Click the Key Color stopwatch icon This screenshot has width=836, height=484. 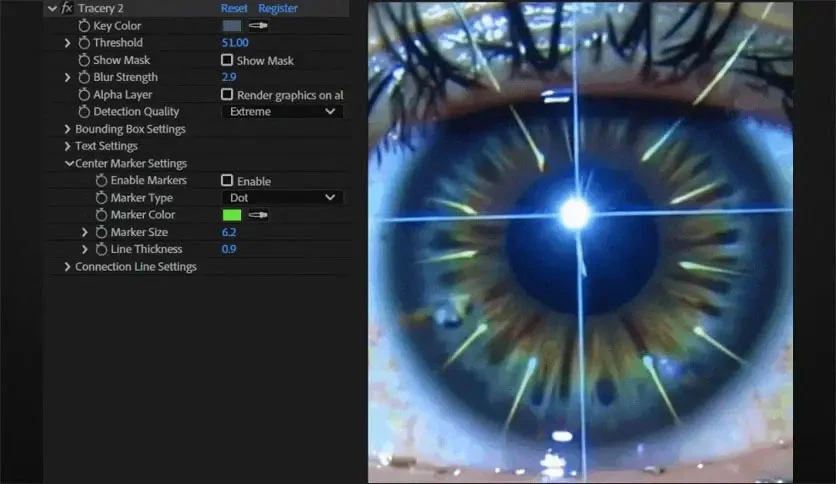click(x=84, y=26)
